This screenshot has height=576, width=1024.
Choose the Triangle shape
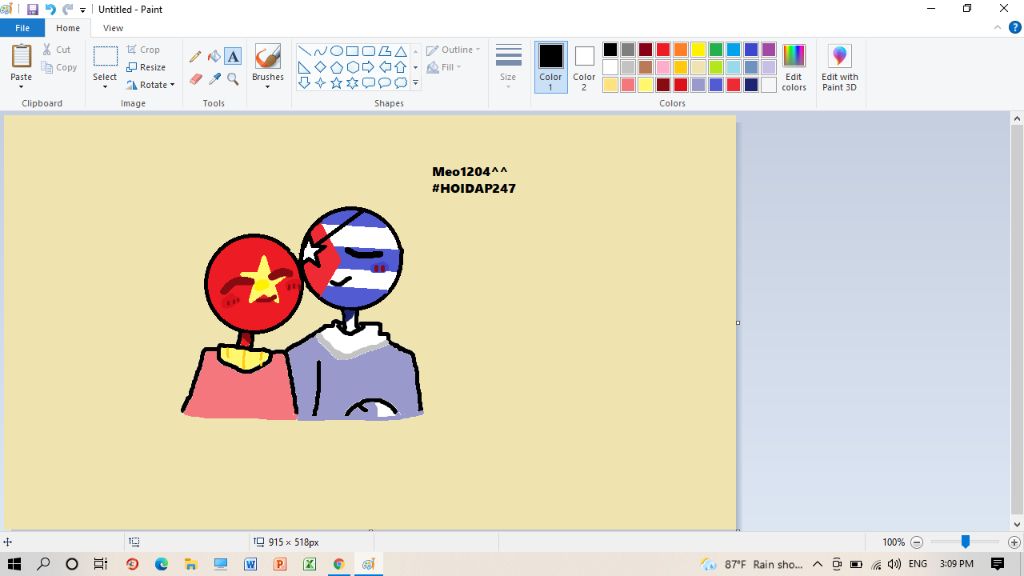401,51
